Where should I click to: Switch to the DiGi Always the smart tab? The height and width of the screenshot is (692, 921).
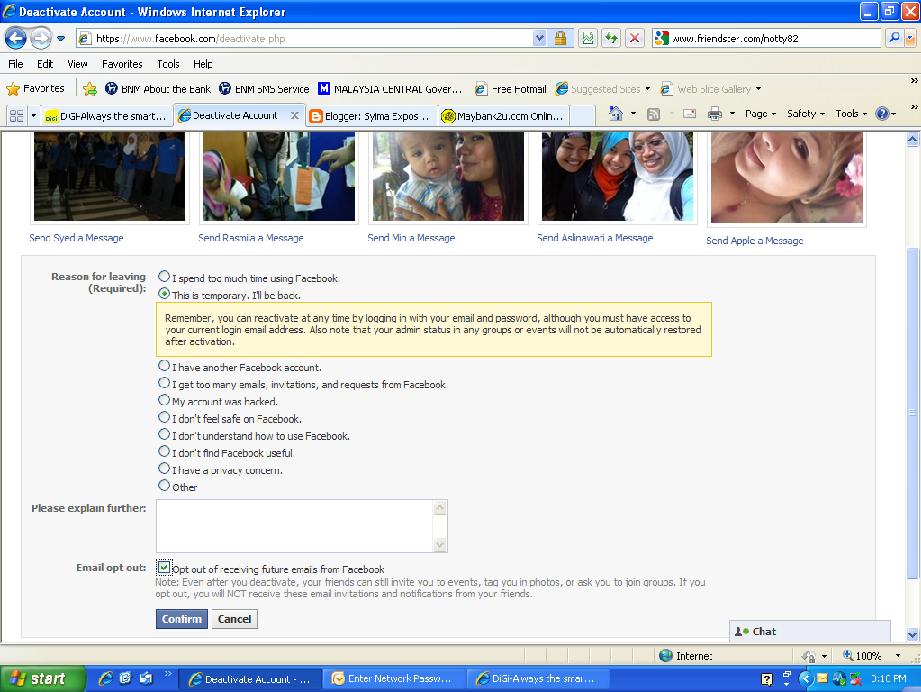[107, 116]
